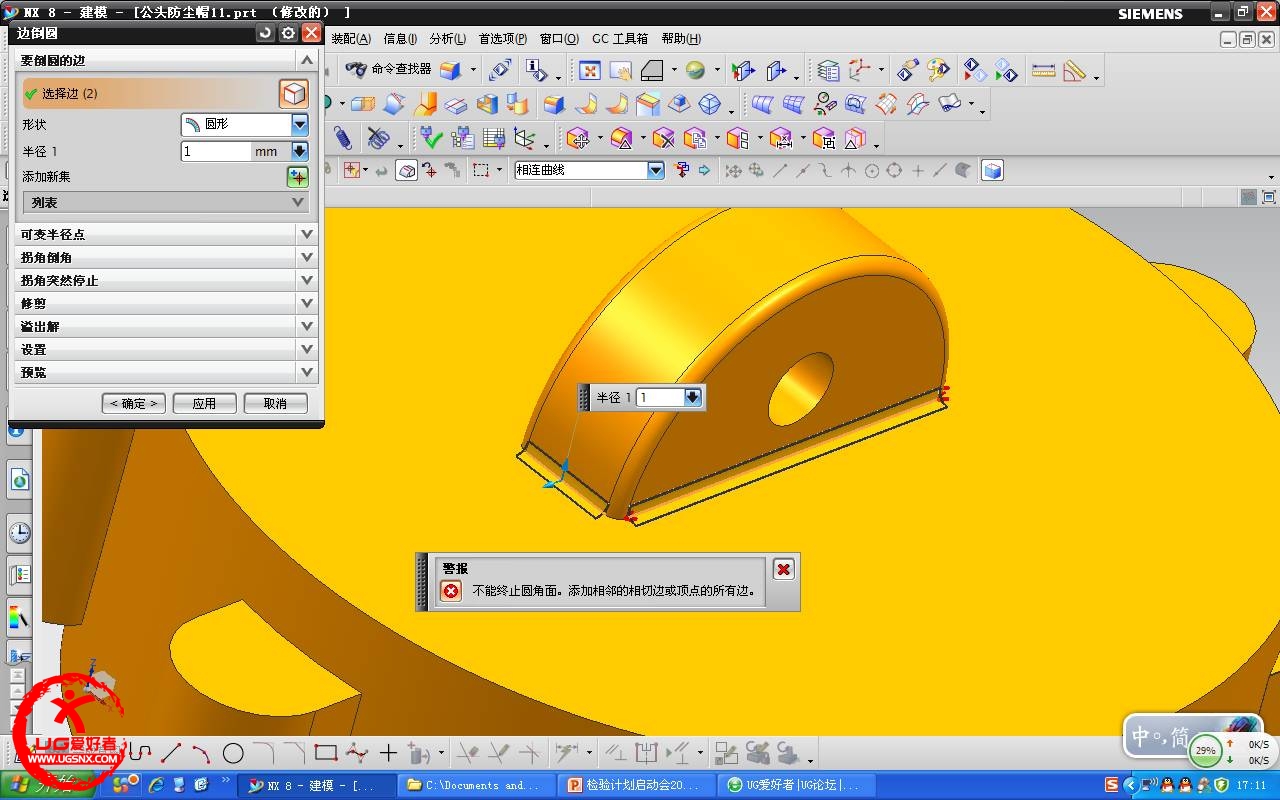Select the circle tool in bottom toolbar

[x=233, y=752]
